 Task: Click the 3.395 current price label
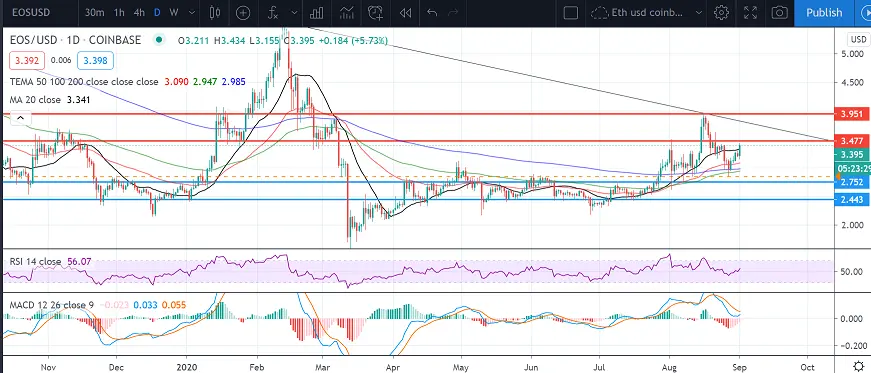pos(852,155)
